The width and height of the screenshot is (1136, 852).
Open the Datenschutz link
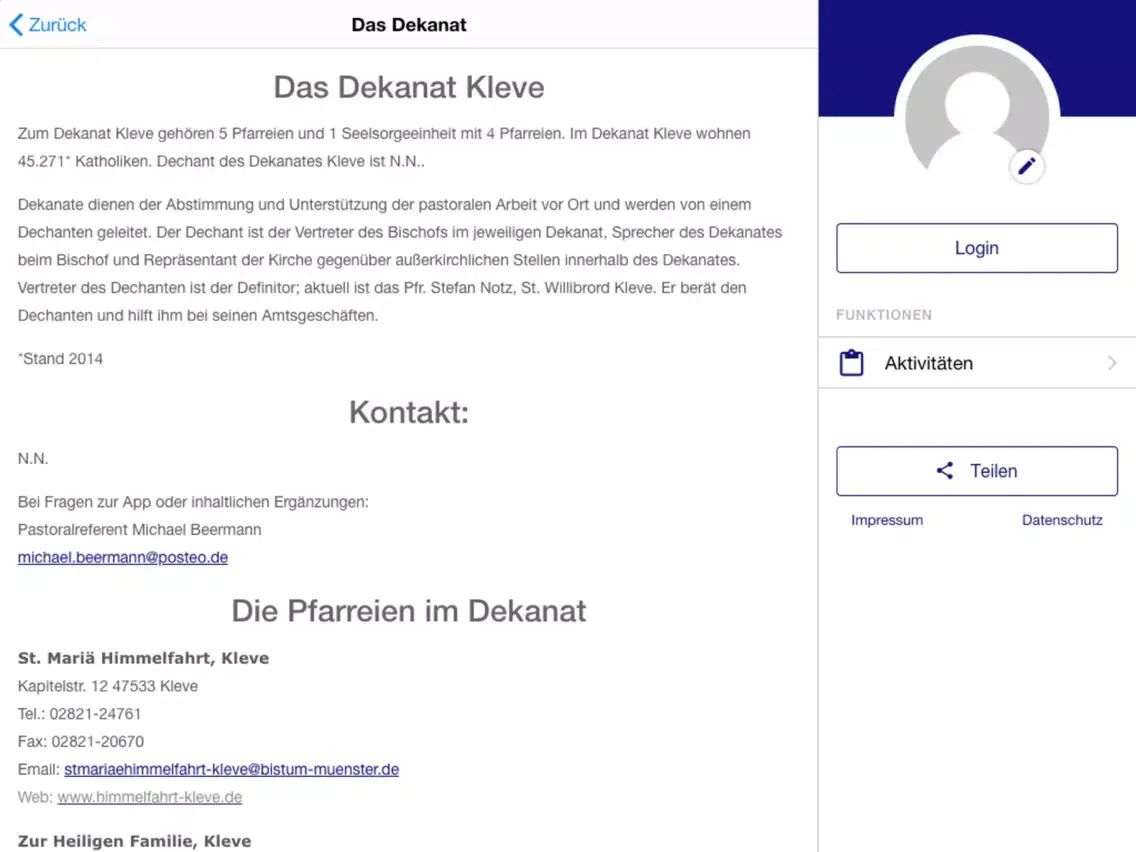[x=1062, y=520]
